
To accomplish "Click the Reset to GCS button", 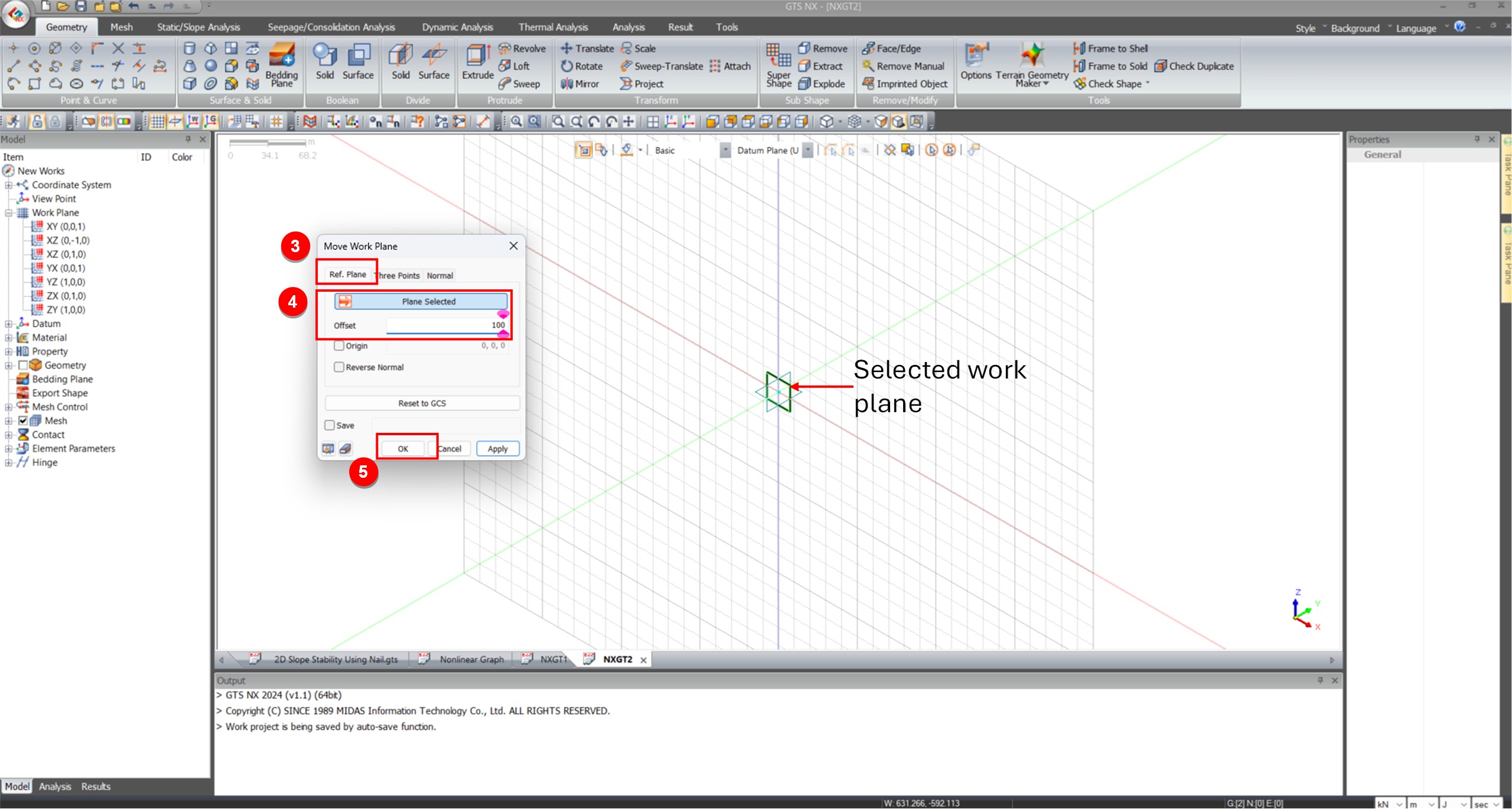I will [x=422, y=403].
